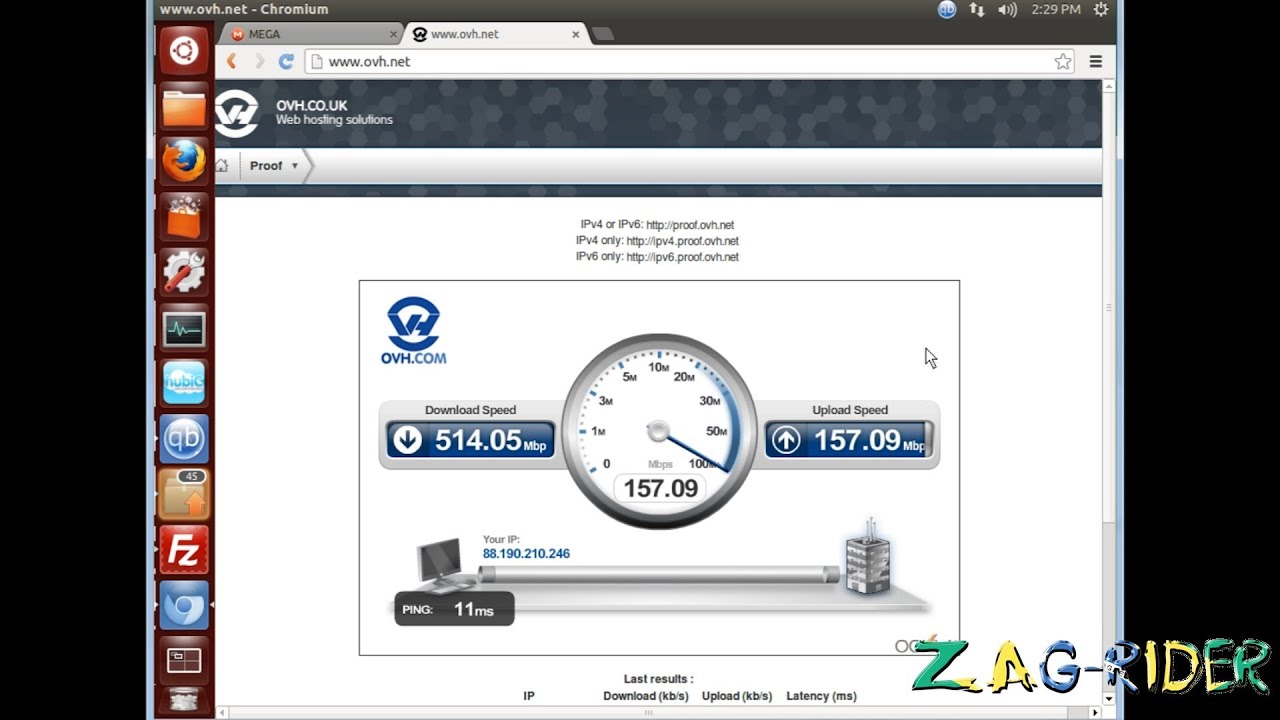Click the 'Latency (ms)' column header
The width and height of the screenshot is (1280, 720).
click(x=822, y=696)
